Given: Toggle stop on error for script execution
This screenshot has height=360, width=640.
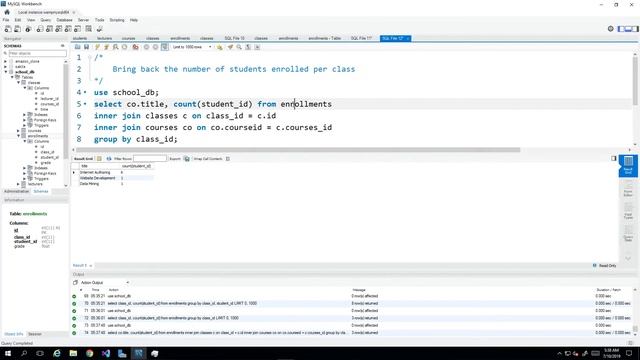Looking at the screenshot, I should 136,47.
